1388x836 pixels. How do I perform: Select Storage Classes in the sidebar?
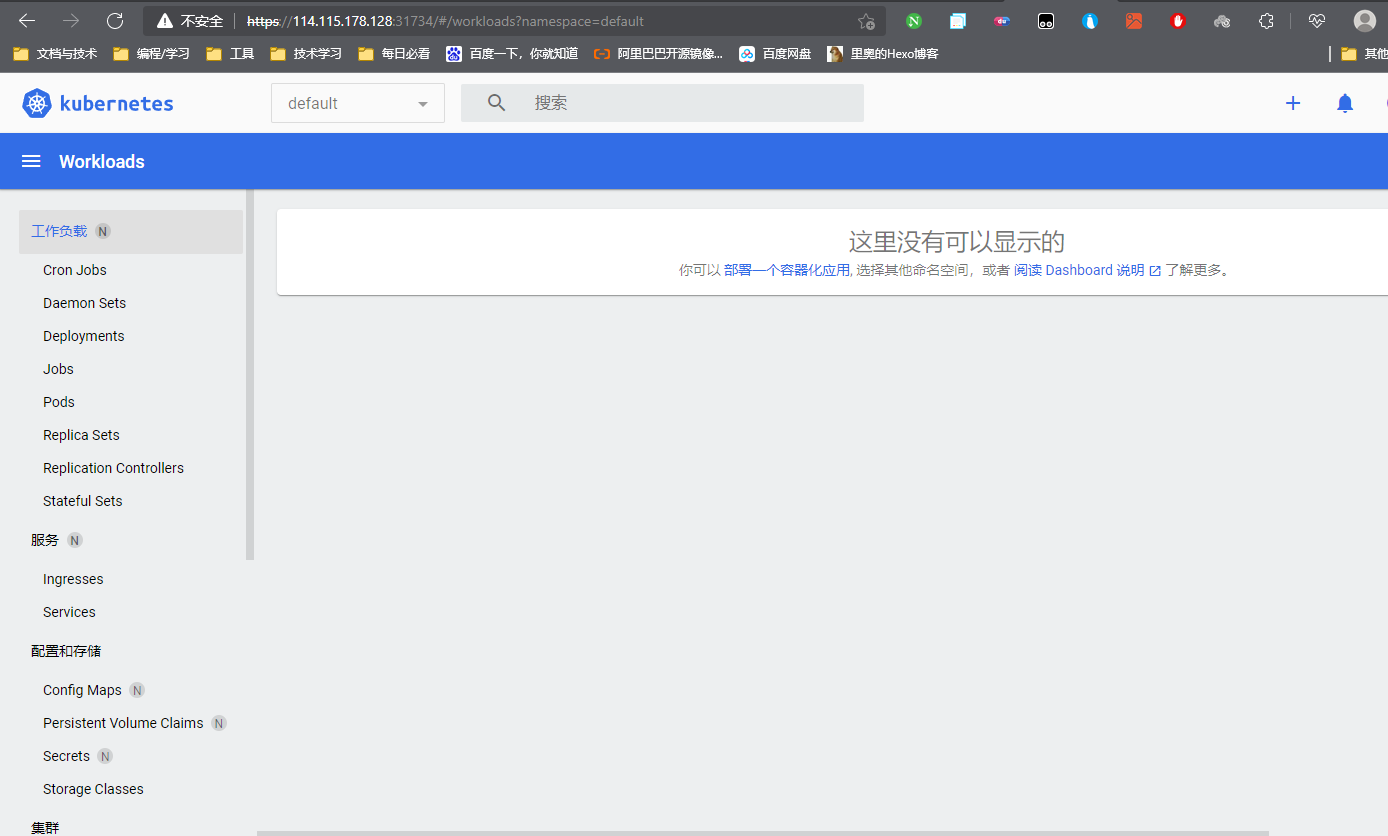93,788
